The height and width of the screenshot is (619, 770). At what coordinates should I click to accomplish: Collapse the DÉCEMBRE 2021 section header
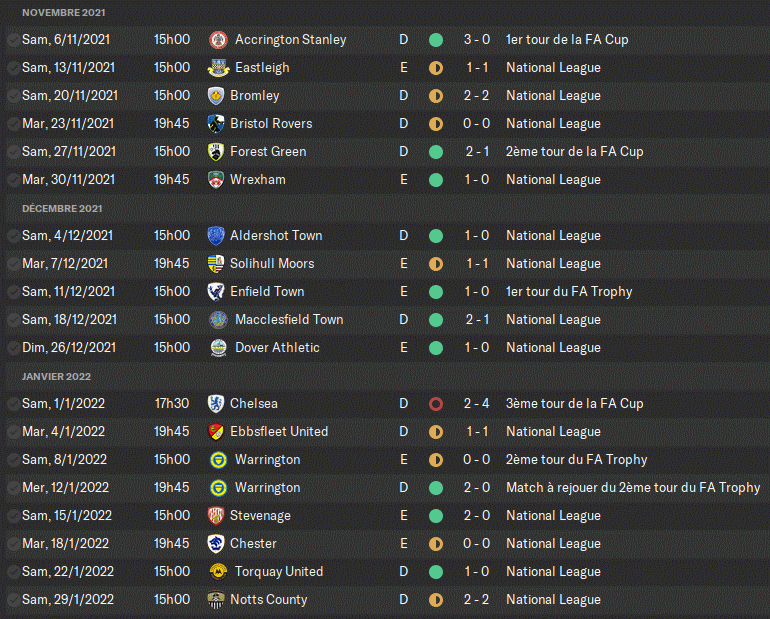click(x=62, y=208)
